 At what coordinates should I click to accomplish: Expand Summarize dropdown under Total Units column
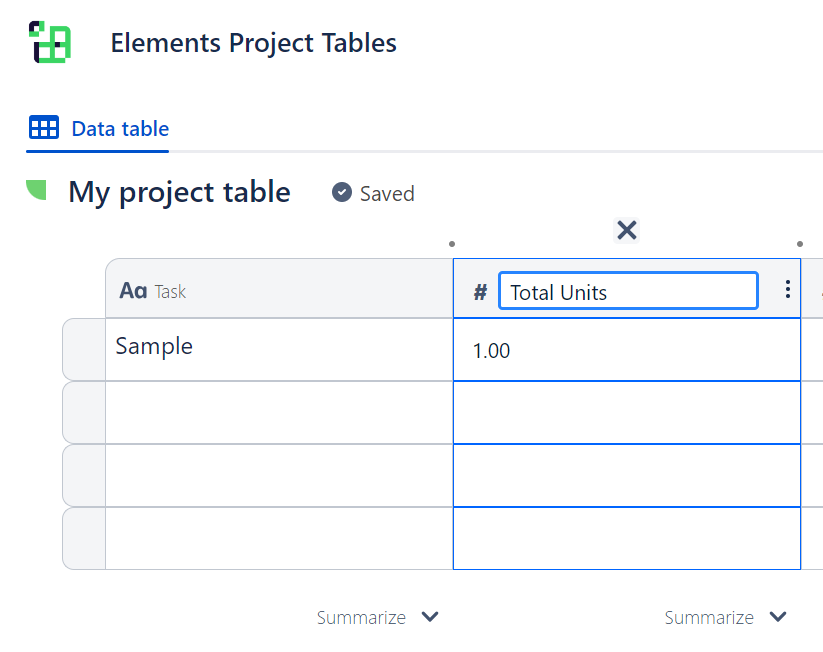tap(725, 617)
